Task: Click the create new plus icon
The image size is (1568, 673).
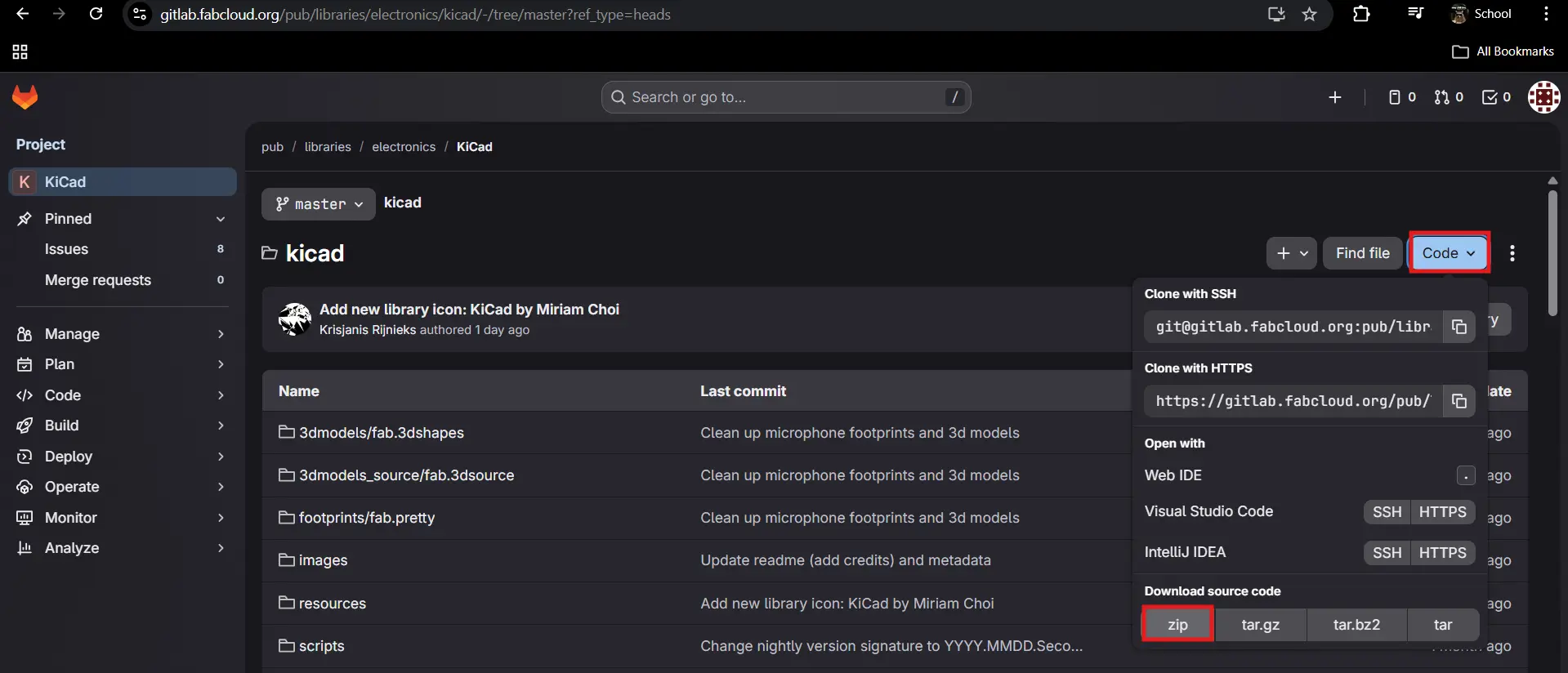Action: coord(1335,97)
